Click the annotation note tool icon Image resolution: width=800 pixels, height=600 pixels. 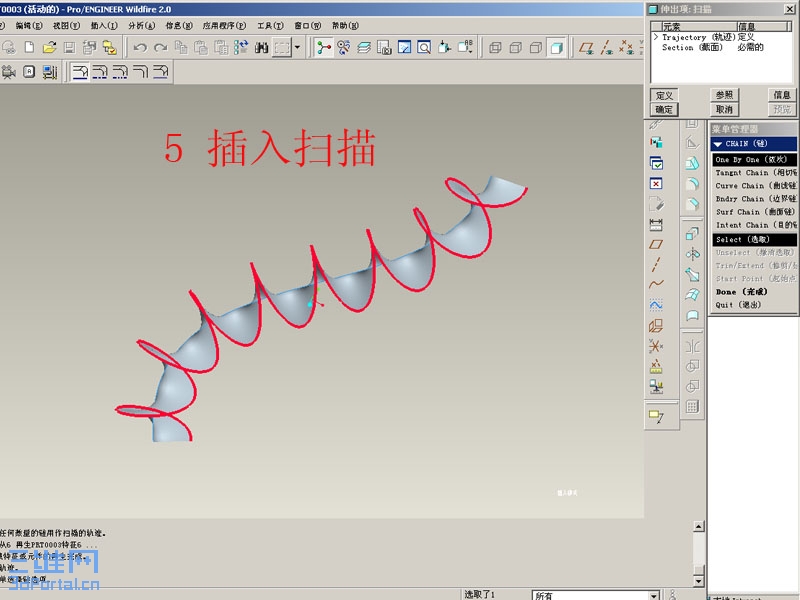click(656, 416)
